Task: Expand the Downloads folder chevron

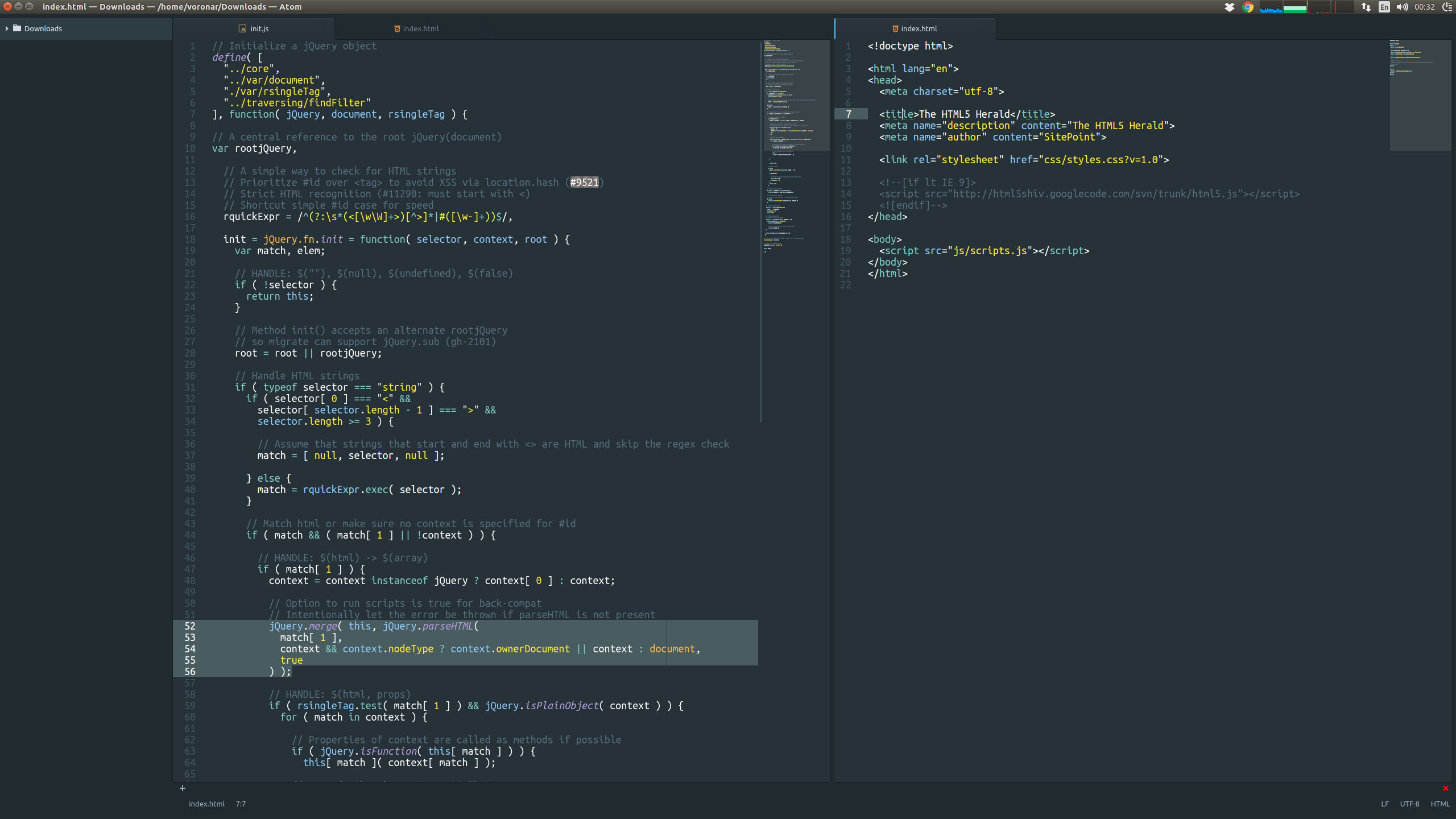Action: point(7,28)
